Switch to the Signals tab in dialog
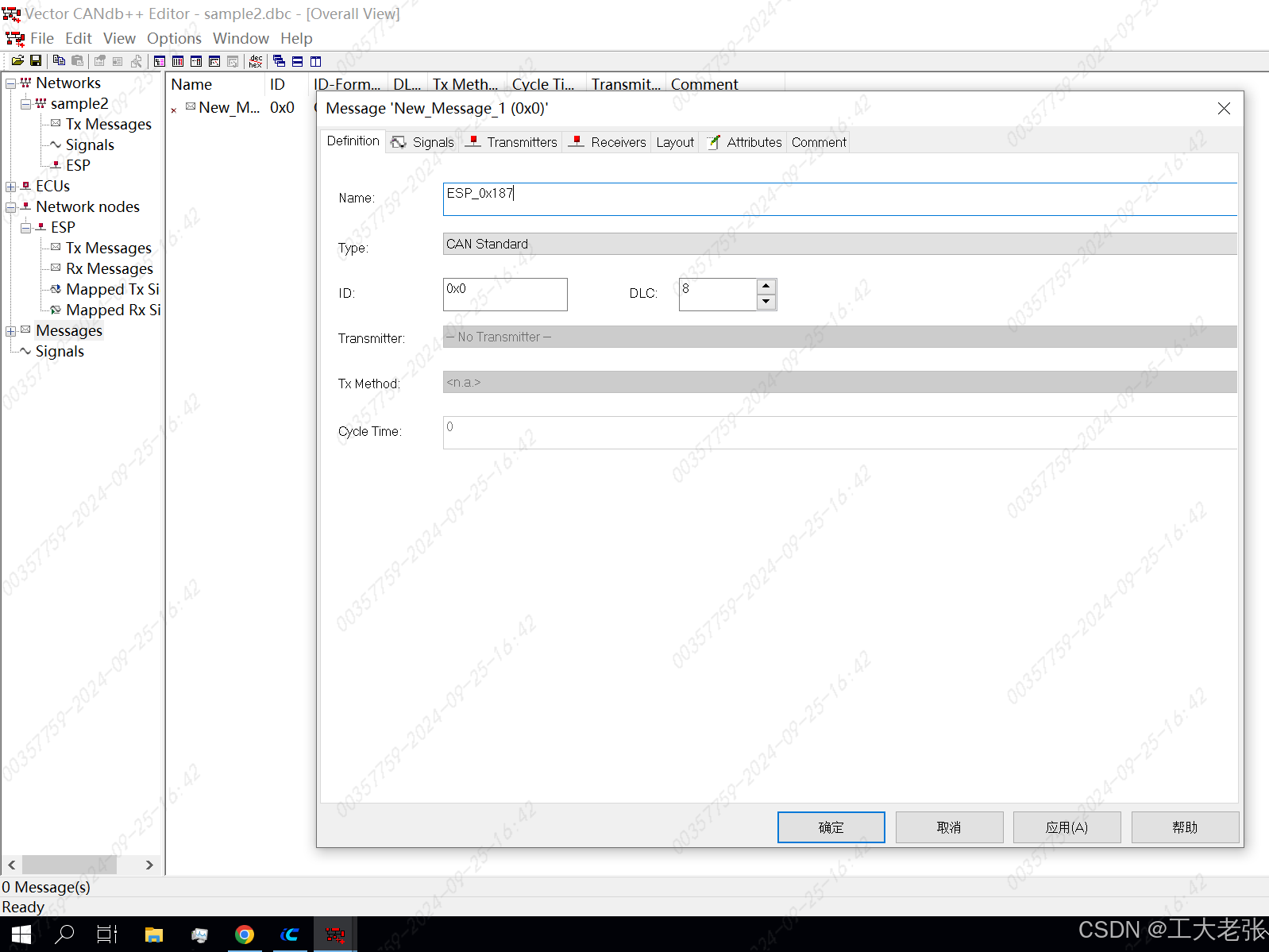 click(423, 142)
